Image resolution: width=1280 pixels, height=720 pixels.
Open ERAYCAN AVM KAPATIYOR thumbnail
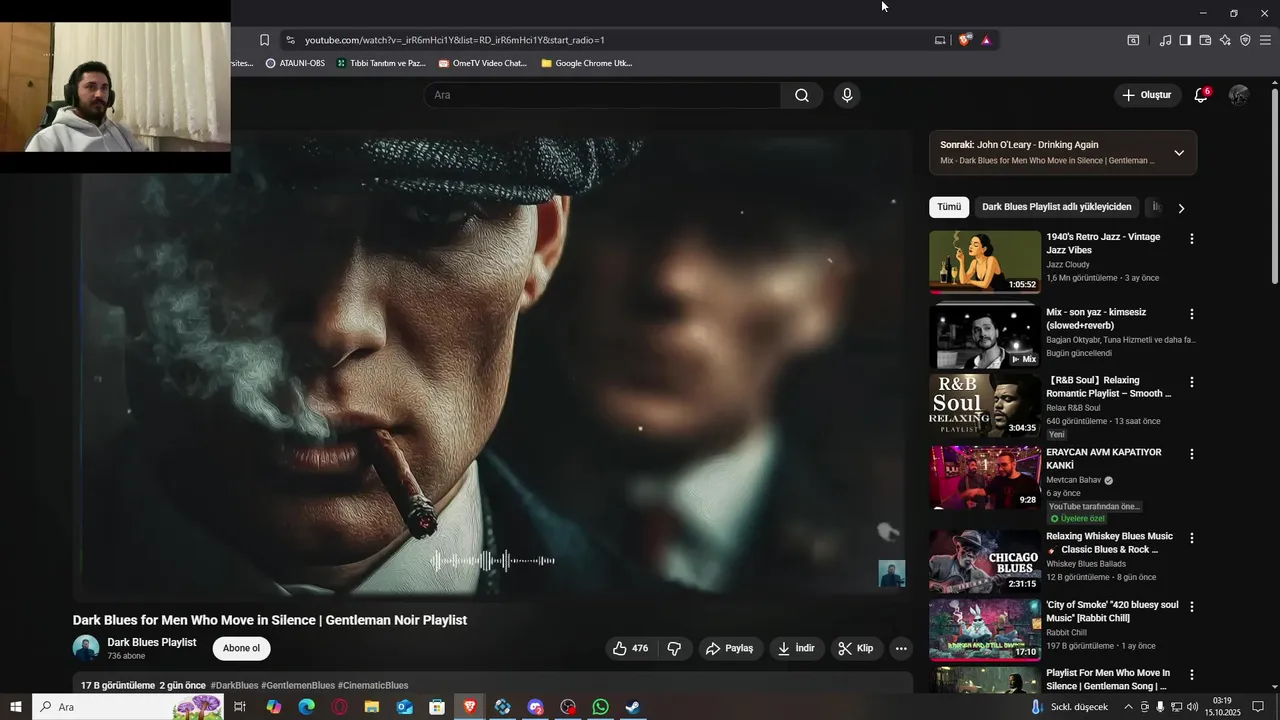coord(985,477)
